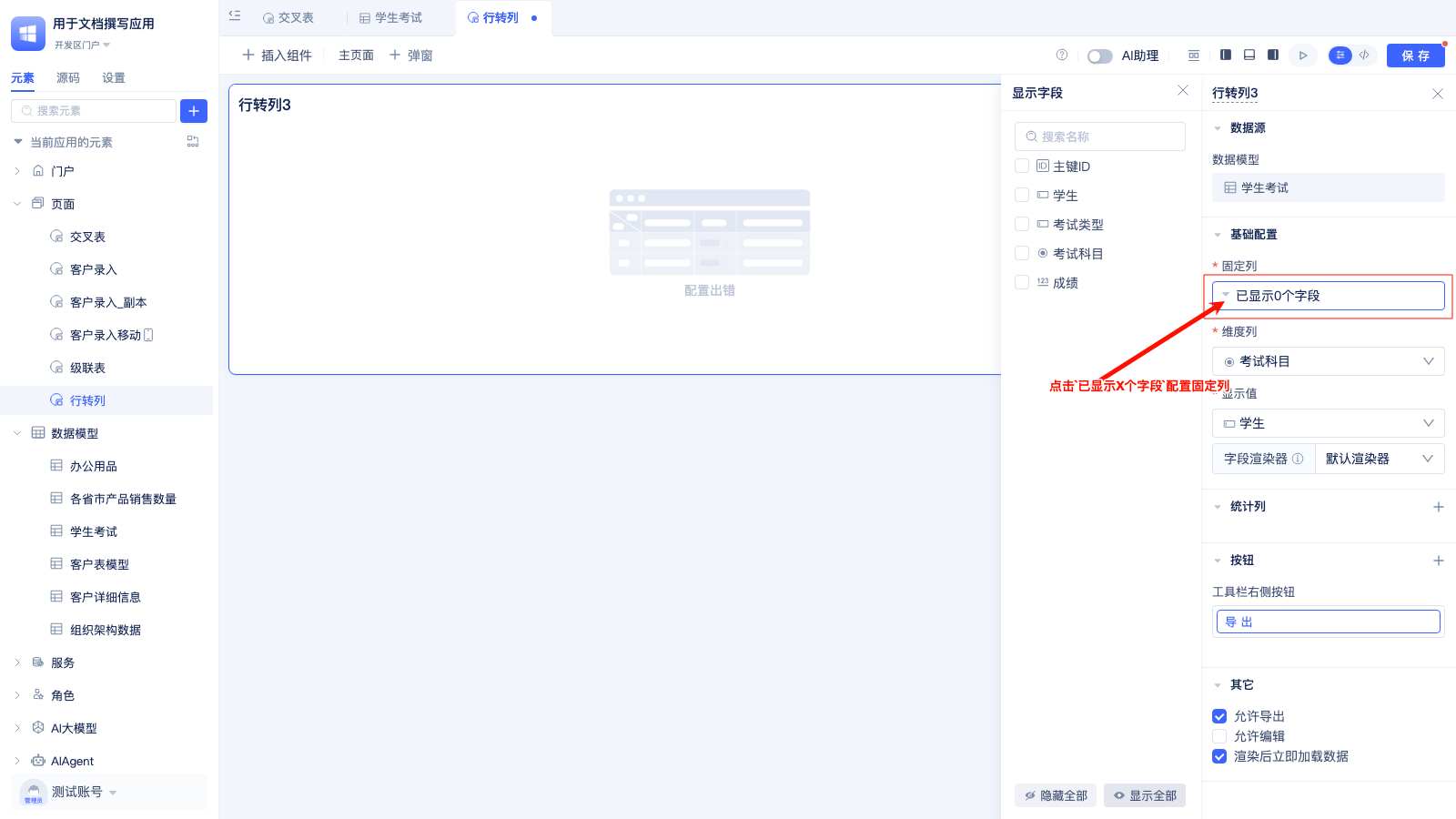Image resolution: width=1456 pixels, height=819 pixels.
Task: Open the 客户录入_副本 page
Action: pos(107,302)
